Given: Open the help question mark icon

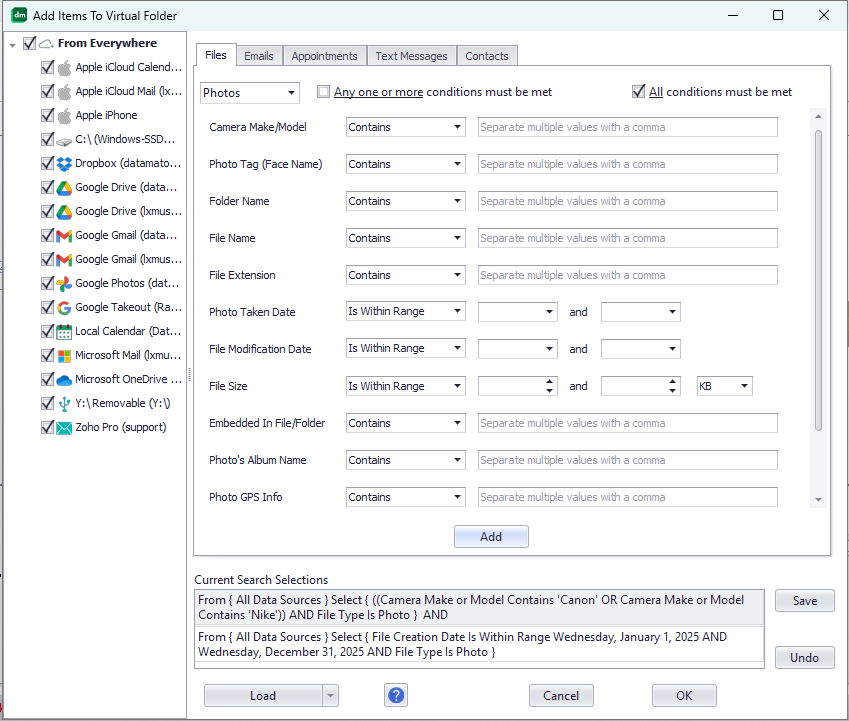Looking at the screenshot, I should [x=395, y=695].
